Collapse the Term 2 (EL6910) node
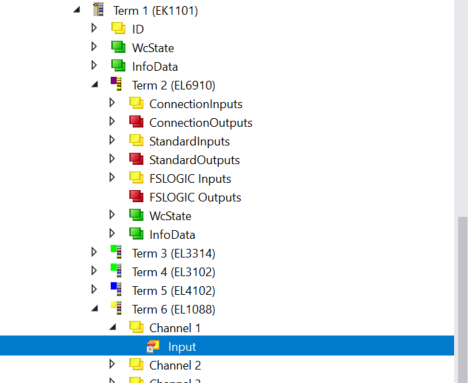Image resolution: width=468 pixels, height=383 pixels. pyautogui.click(x=95, y=85)
